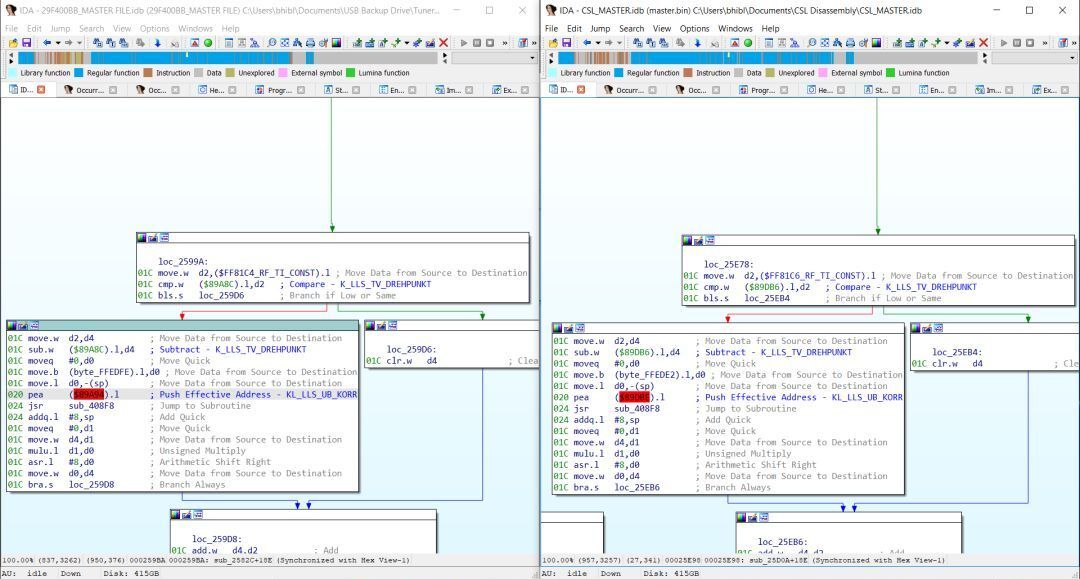Click print graph icon in CSL_MASTER toolbar
Screen dimensions: 1080x579
[851, 43]
